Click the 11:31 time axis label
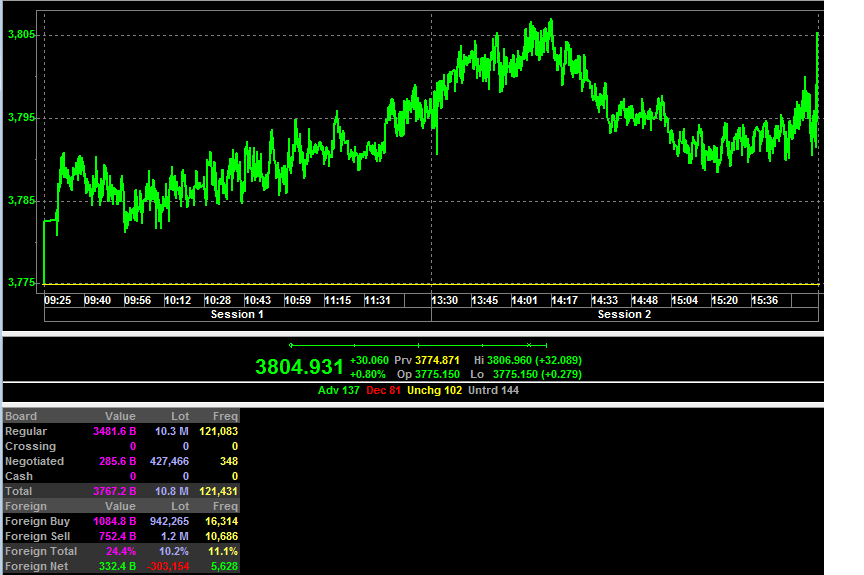Screen dimensions: 864x575 tap(377, 300)
